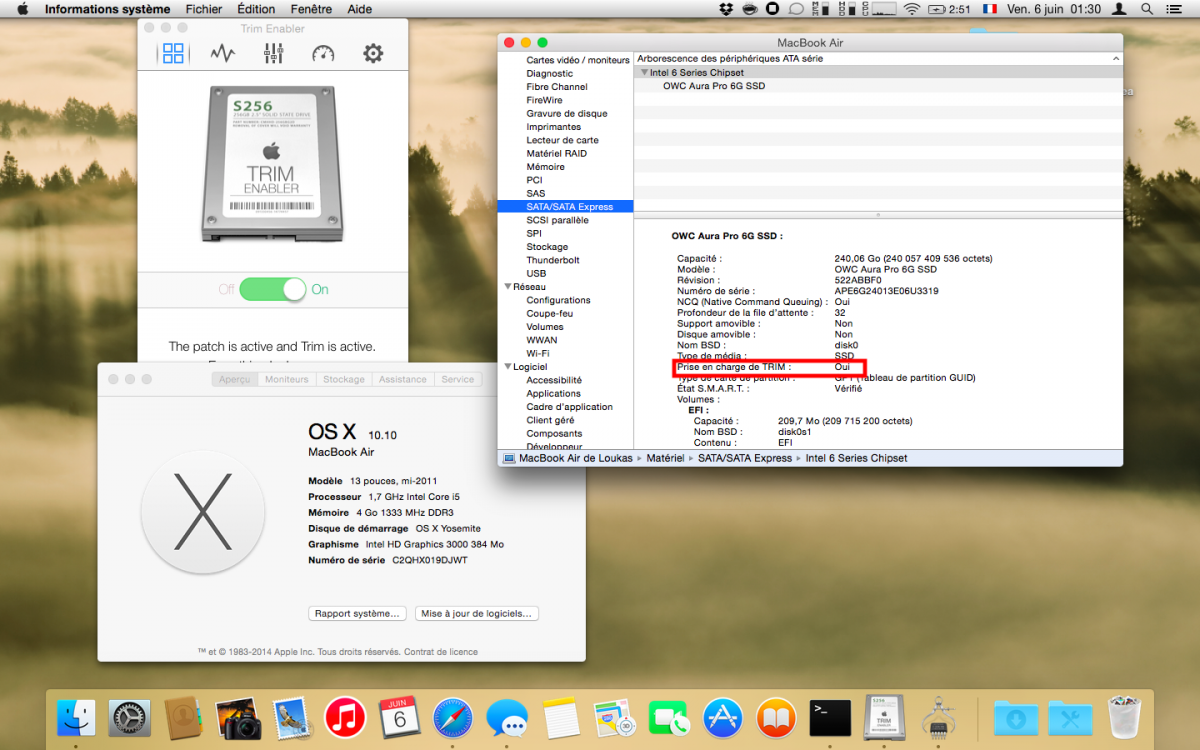Viewport: 1200px width, 750px height.
Task: Open the Fenêtre menu
Action: 311,9
